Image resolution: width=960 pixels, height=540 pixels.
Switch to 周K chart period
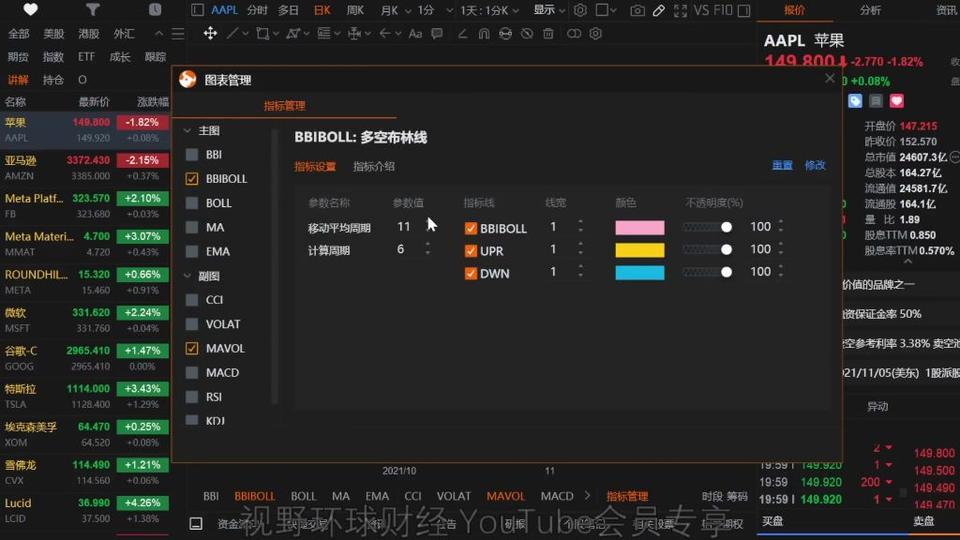(x=355, y=10)
